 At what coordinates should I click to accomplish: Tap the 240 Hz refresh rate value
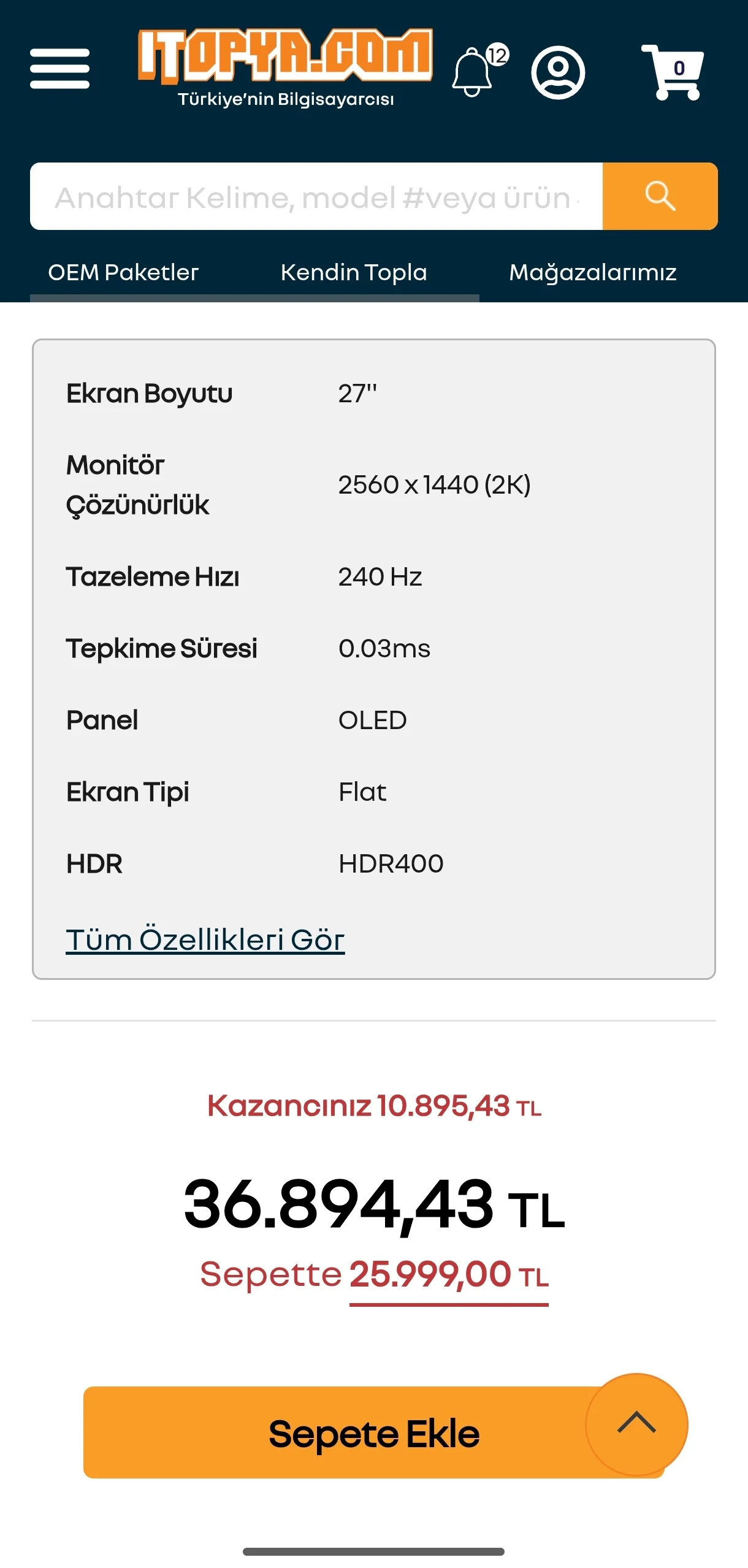[380, 576]
